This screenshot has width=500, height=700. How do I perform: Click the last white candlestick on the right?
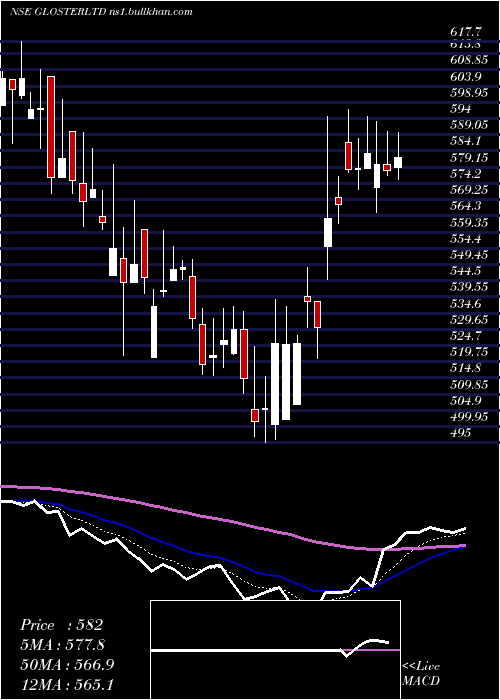coord(398,162)
